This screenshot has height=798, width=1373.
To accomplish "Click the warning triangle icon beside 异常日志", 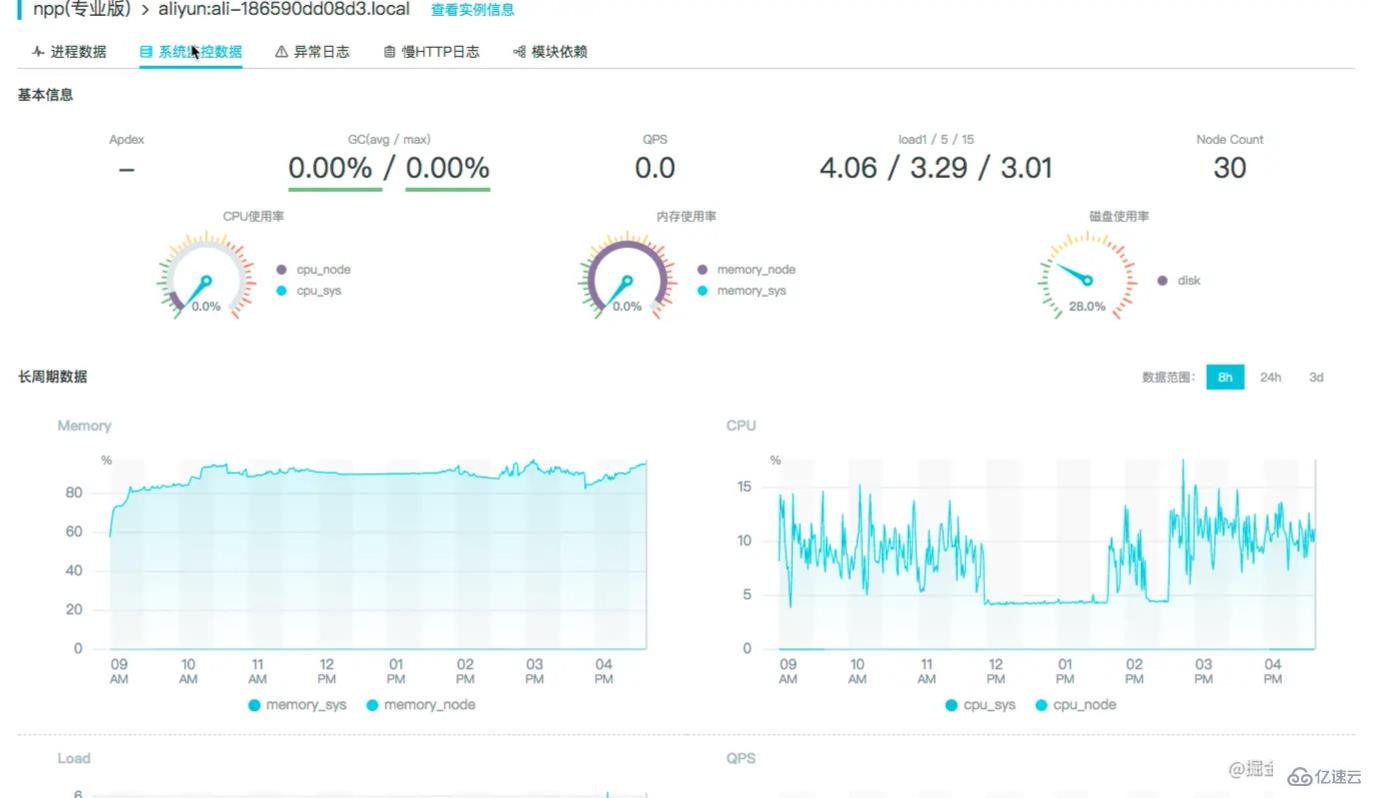I will click(x=282, y=52).
